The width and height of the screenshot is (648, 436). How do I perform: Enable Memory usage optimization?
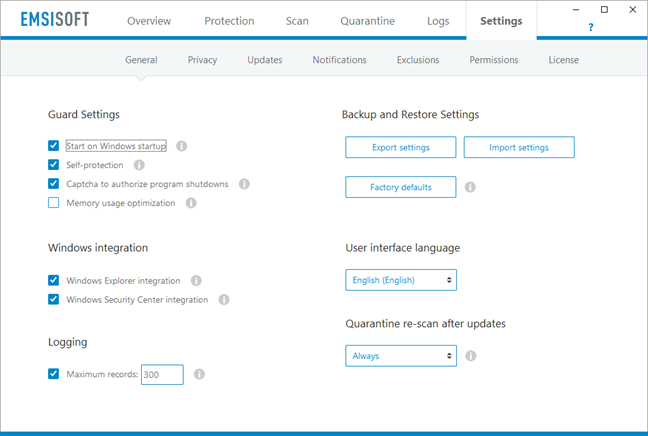point(53,203)
